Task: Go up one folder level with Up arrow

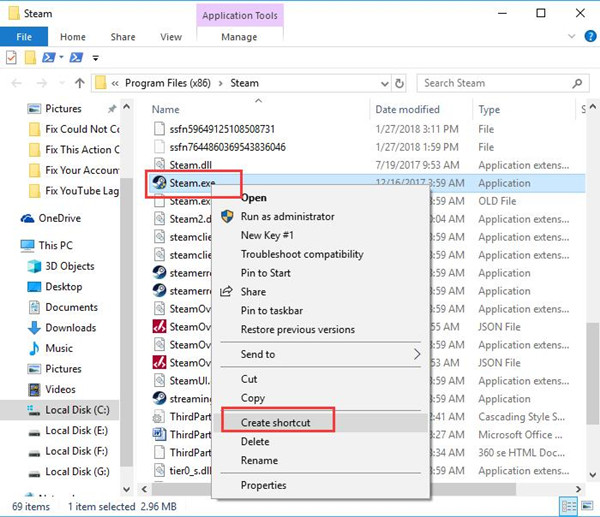Action: 80,83
